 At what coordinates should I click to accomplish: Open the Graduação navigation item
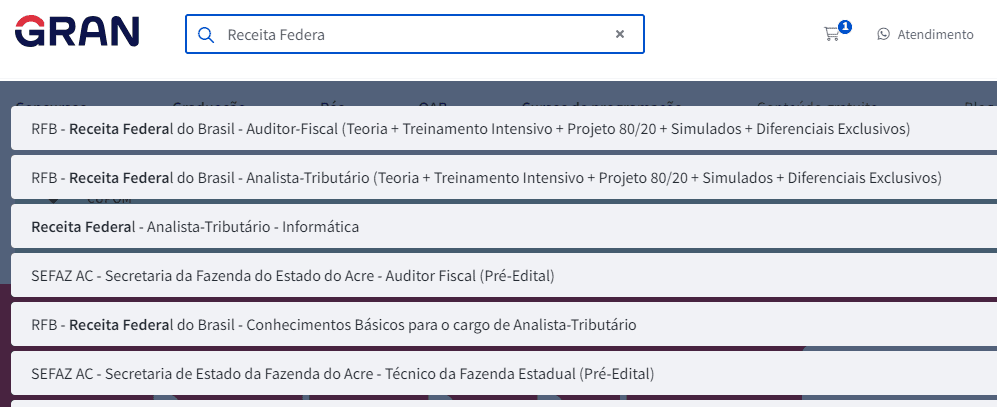pyautogui.click(x=209, y=103)
